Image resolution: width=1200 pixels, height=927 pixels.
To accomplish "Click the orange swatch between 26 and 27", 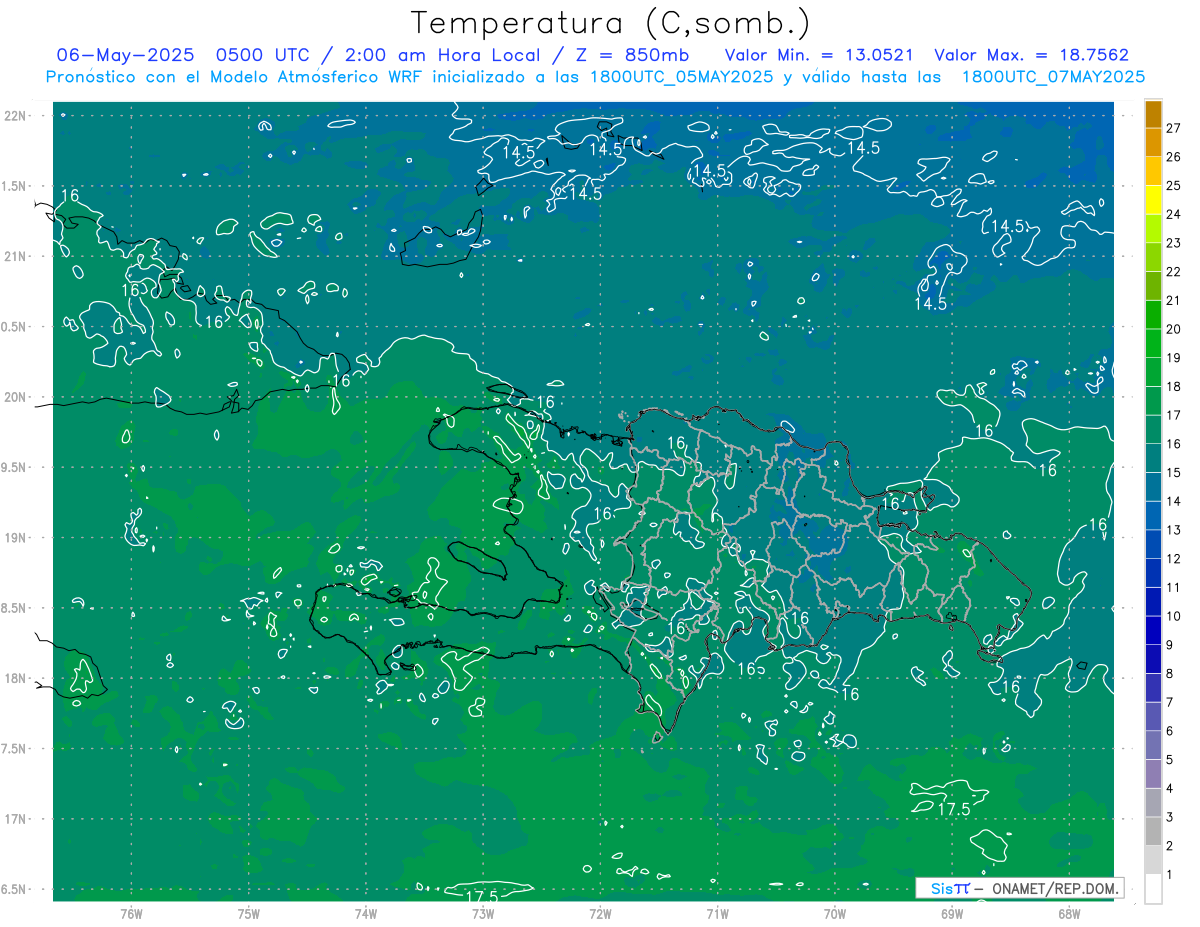I will coord(1153,142).
